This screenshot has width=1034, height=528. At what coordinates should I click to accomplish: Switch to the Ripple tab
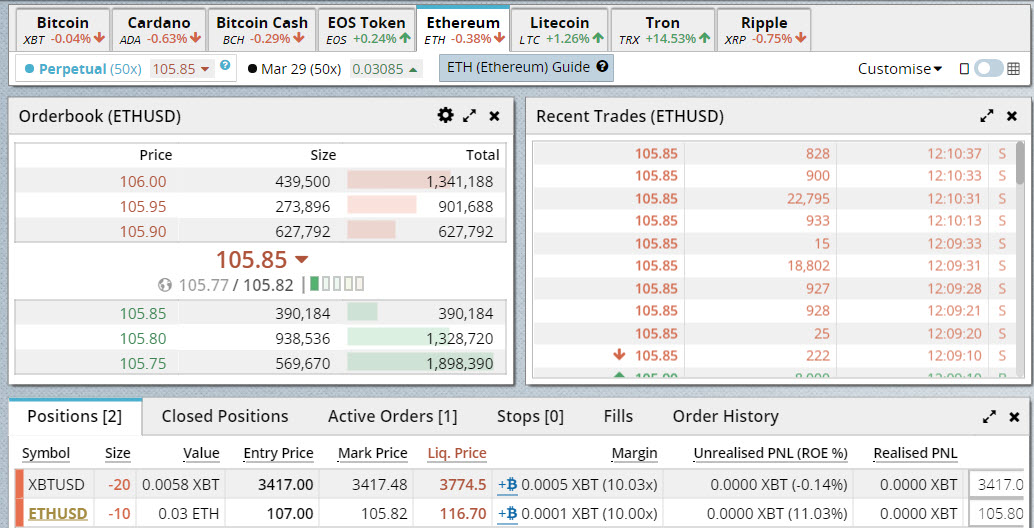[x=764, y=30]
